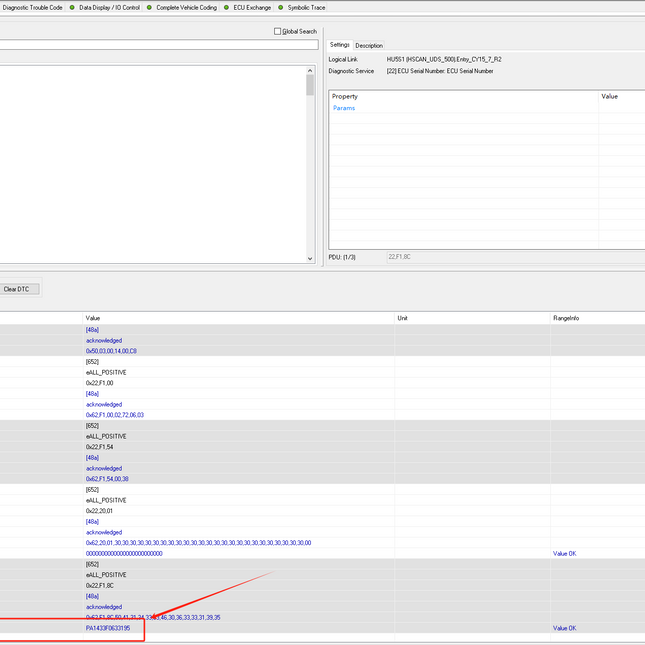Click the Value column header in results

tap(93, 318)
